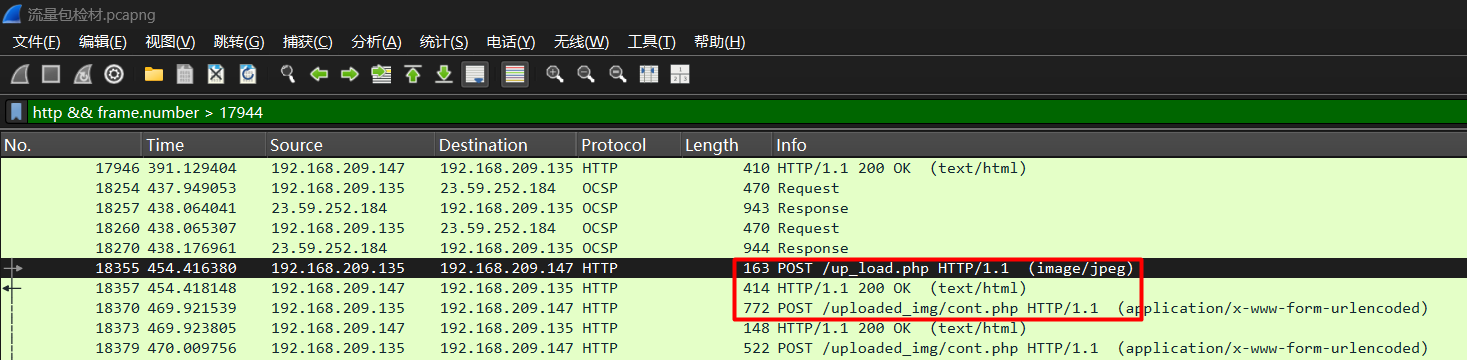The height and width of the screenshot is (360, 1467).
Task: Sort by the Source column header
Action: (x=350, y=145)
